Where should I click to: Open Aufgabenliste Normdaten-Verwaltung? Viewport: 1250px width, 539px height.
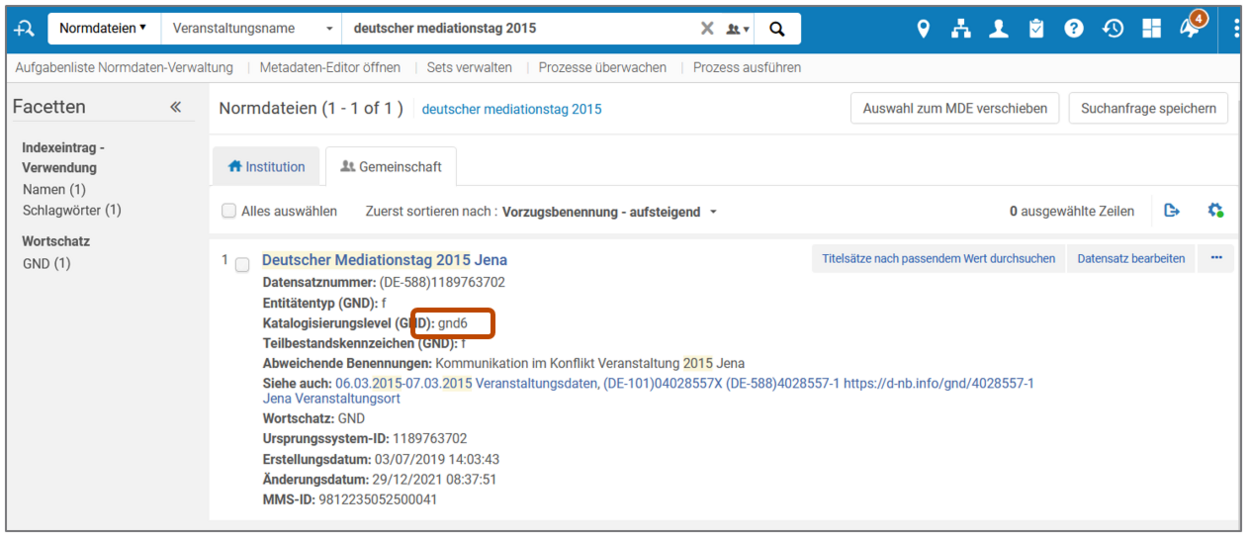[x=125, y=68]
